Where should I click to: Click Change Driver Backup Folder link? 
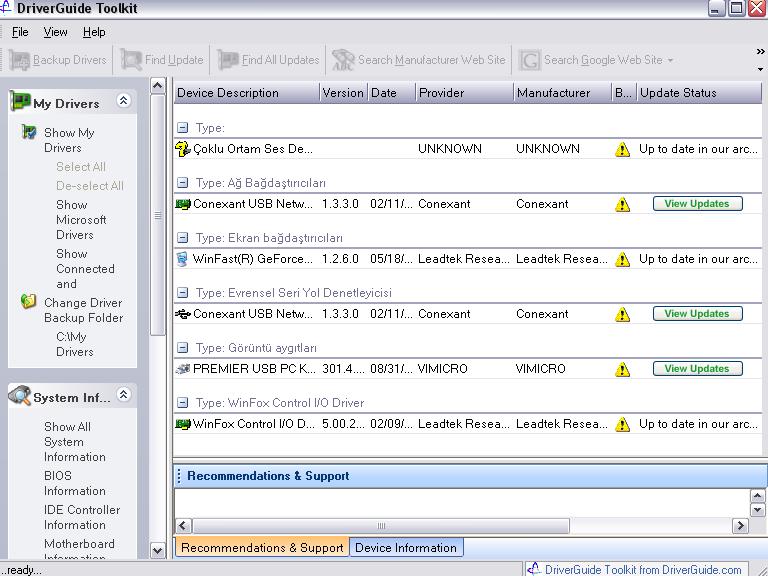tap(83, 310)
